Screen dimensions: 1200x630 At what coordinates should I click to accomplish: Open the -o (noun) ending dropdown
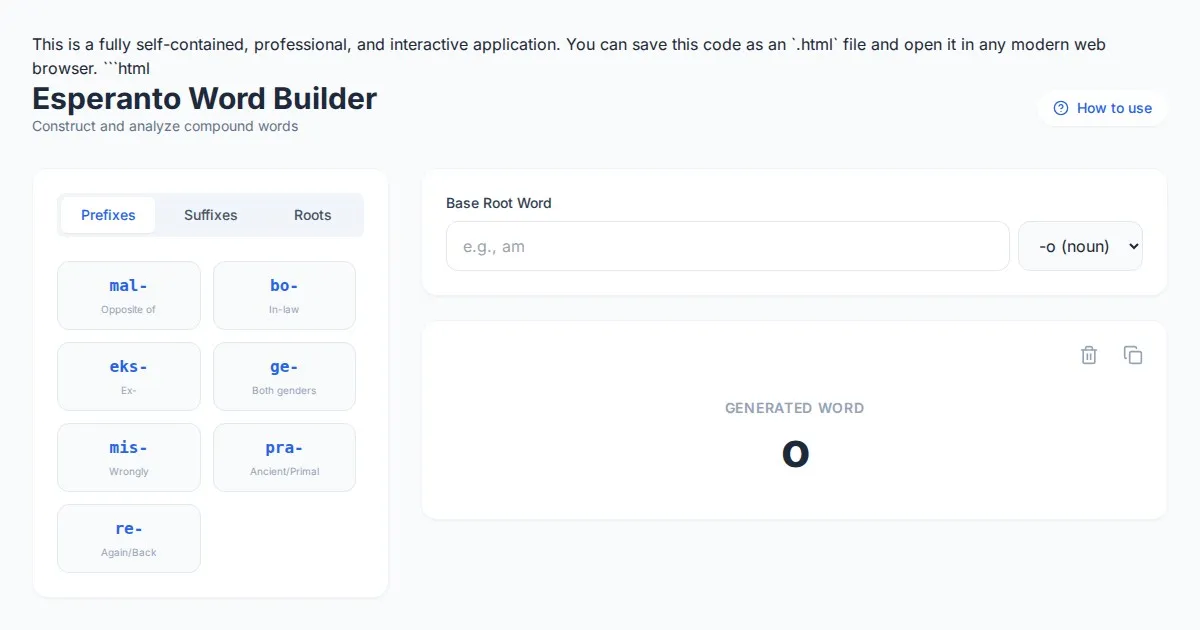click(x=1080, y=246)
